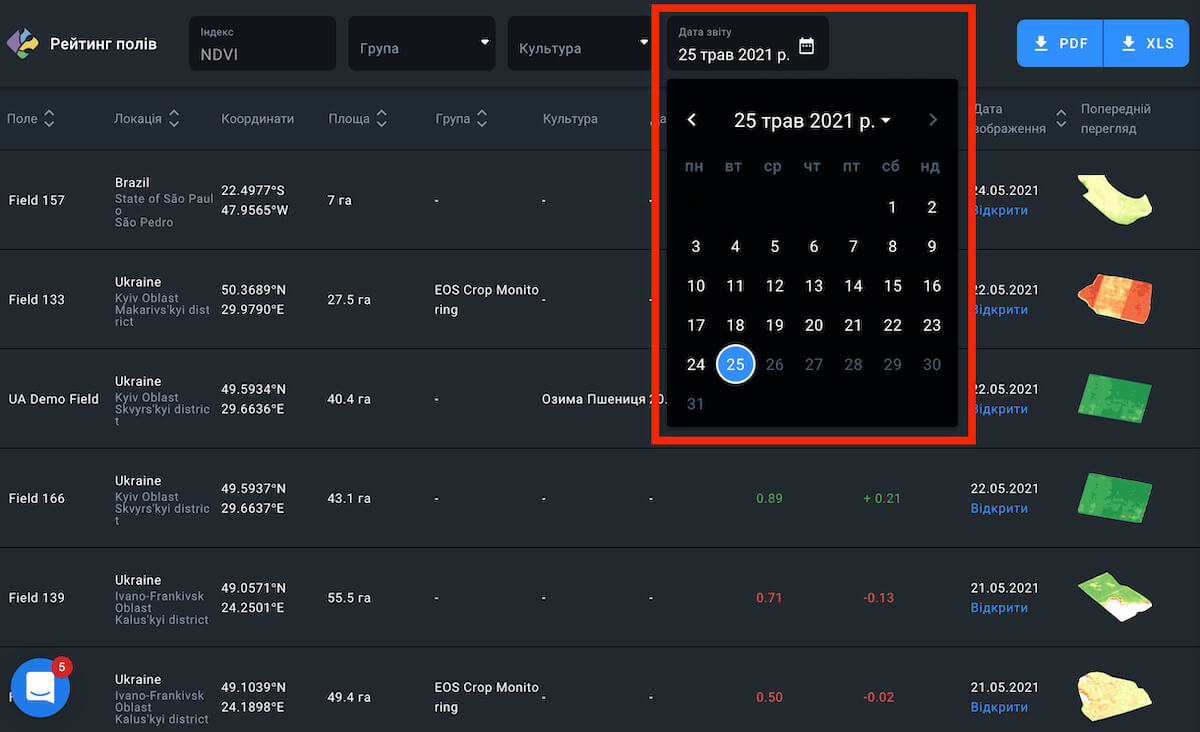The image size is (1200, 732).
Task: Open the chat support widget
Action: (x=40, y=687)
